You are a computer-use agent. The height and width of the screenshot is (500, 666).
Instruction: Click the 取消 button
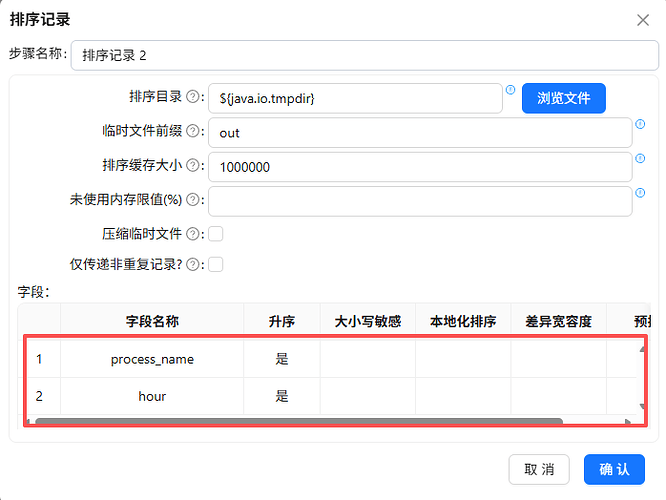539,469
